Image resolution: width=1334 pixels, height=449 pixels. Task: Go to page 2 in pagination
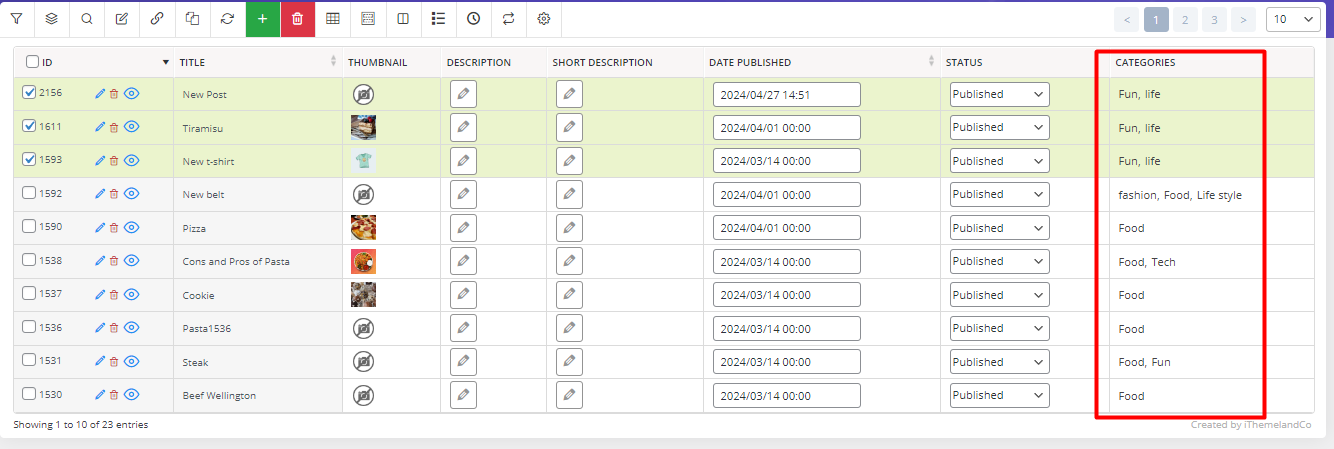[x=1185, y=19]
